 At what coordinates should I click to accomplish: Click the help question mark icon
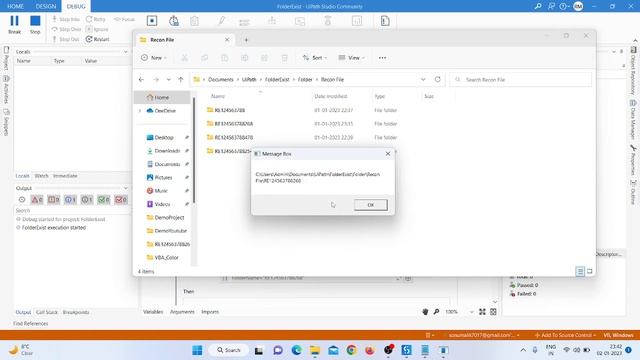(563, 6)
